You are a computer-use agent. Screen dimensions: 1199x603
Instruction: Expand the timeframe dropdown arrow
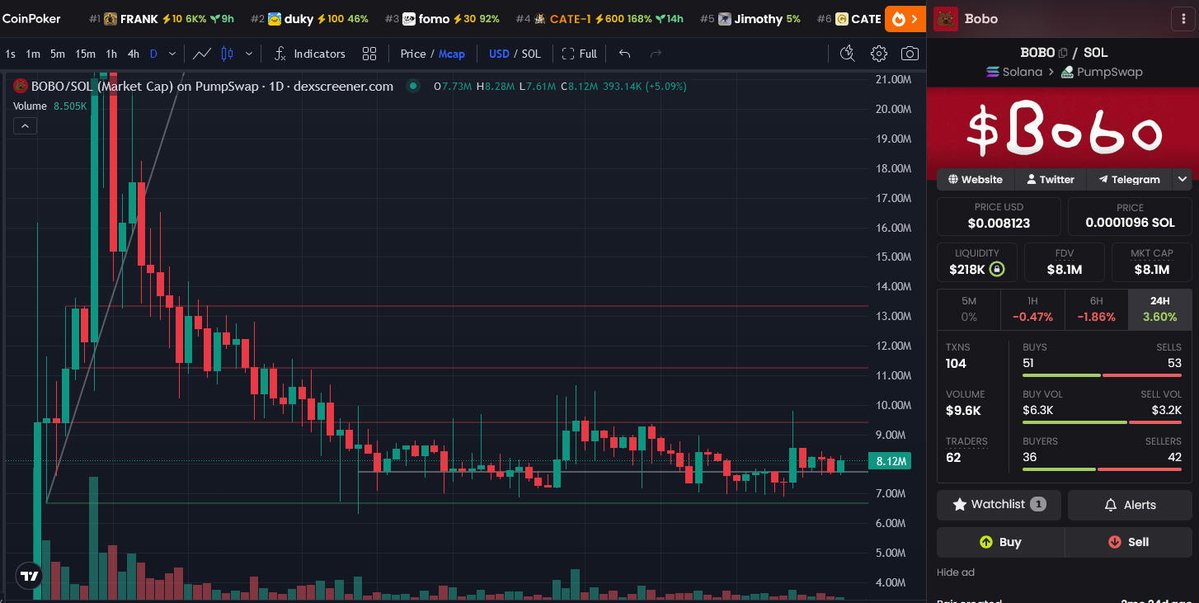(172, 53)
